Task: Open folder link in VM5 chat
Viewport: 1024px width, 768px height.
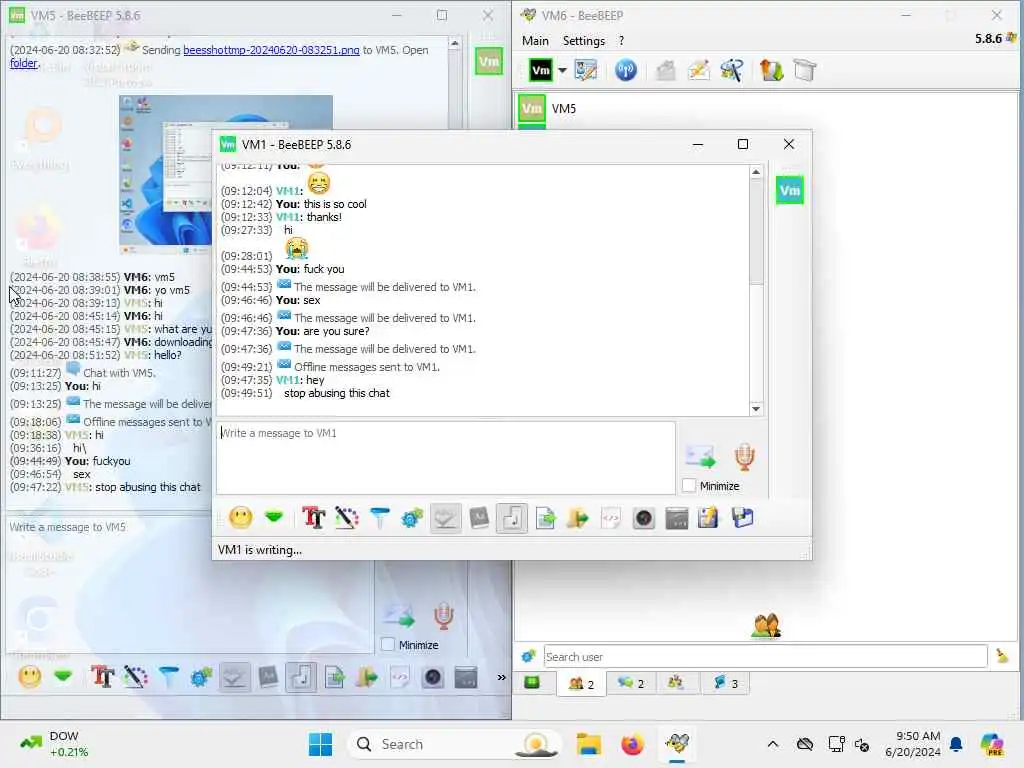Action: coord(24,63)
